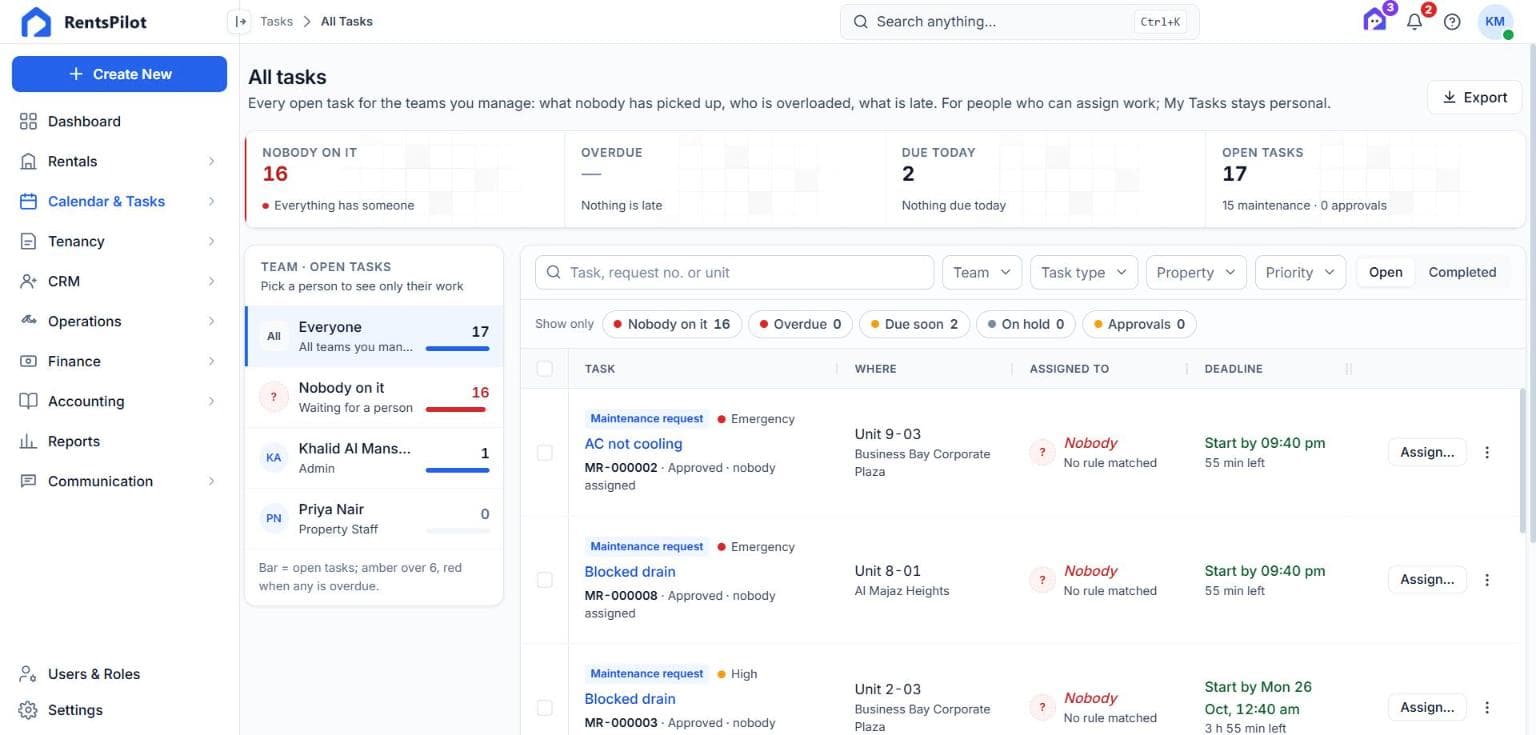1536x735 pixels.
Task: Open the Team filter dropdown
Action: 982,272
